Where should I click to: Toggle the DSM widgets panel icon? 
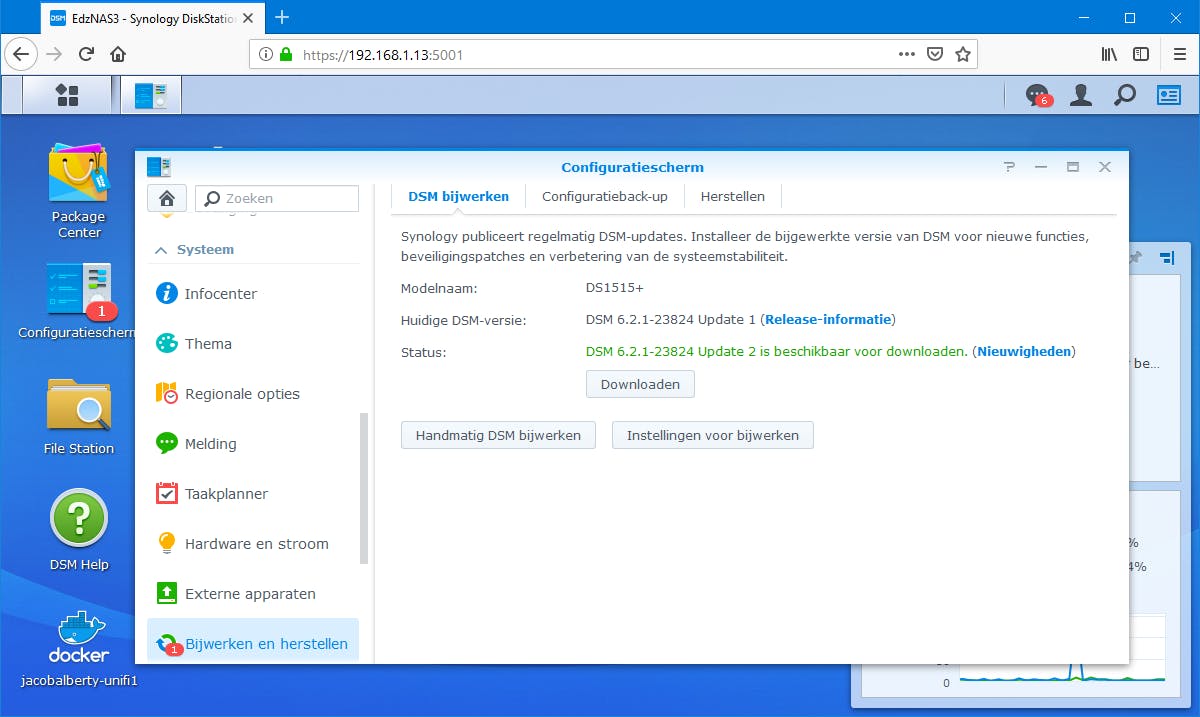1169,95
